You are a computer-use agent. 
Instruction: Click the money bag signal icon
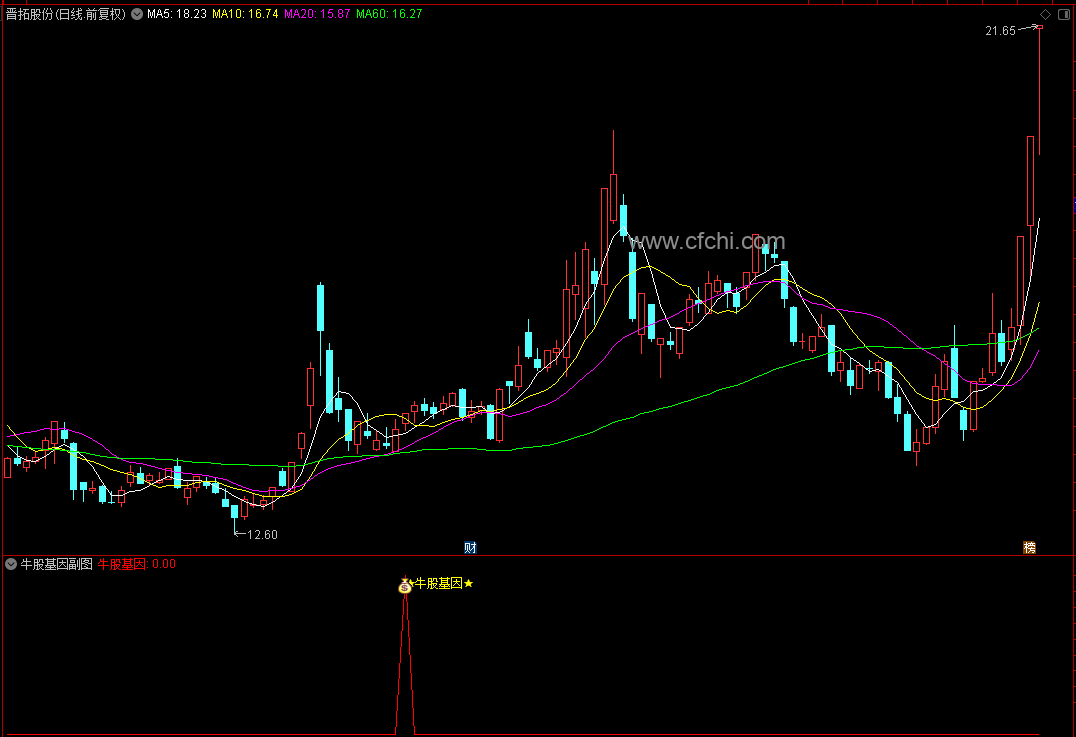click(405, 585)
